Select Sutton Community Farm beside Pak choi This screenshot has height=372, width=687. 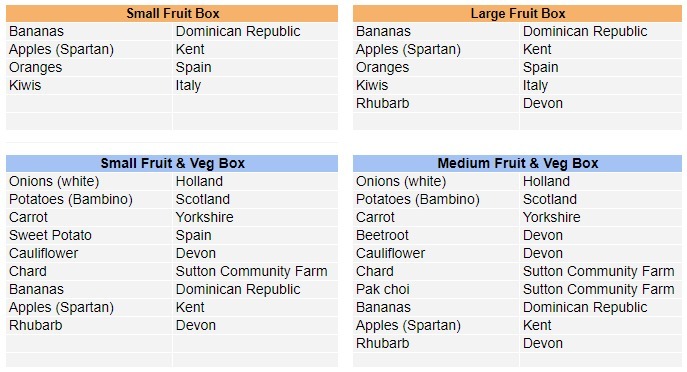tap(601, 289)
